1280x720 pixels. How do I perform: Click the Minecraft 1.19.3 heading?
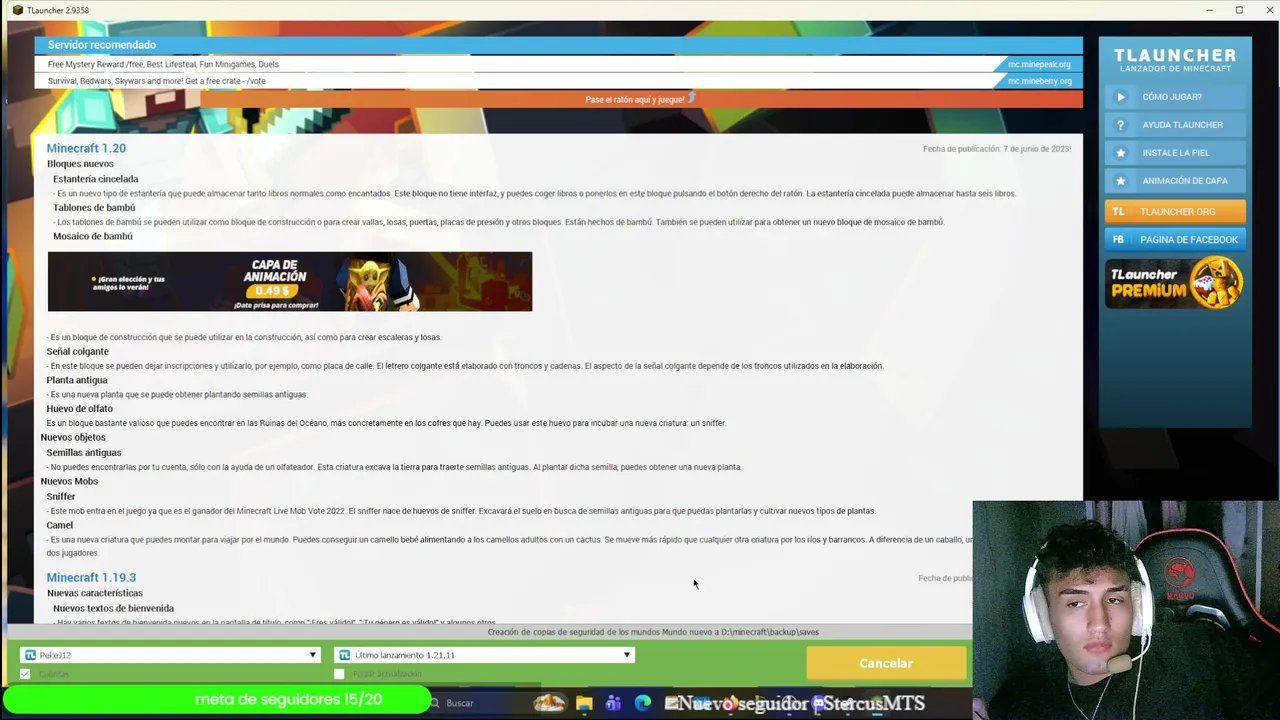coord(91,577)
